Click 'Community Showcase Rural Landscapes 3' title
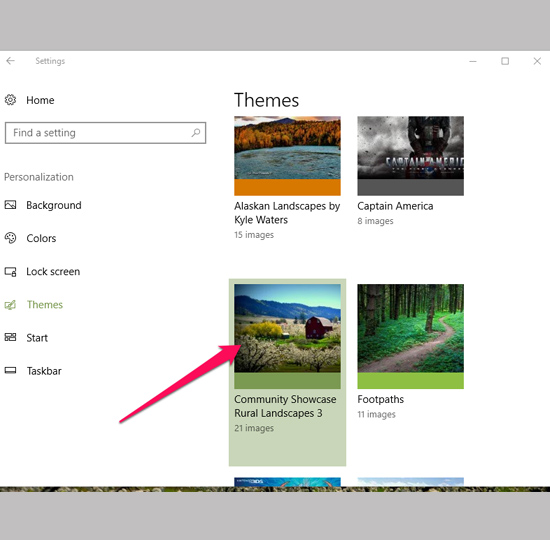Screen dimensions: 550x540 click(x=285, y=406)
